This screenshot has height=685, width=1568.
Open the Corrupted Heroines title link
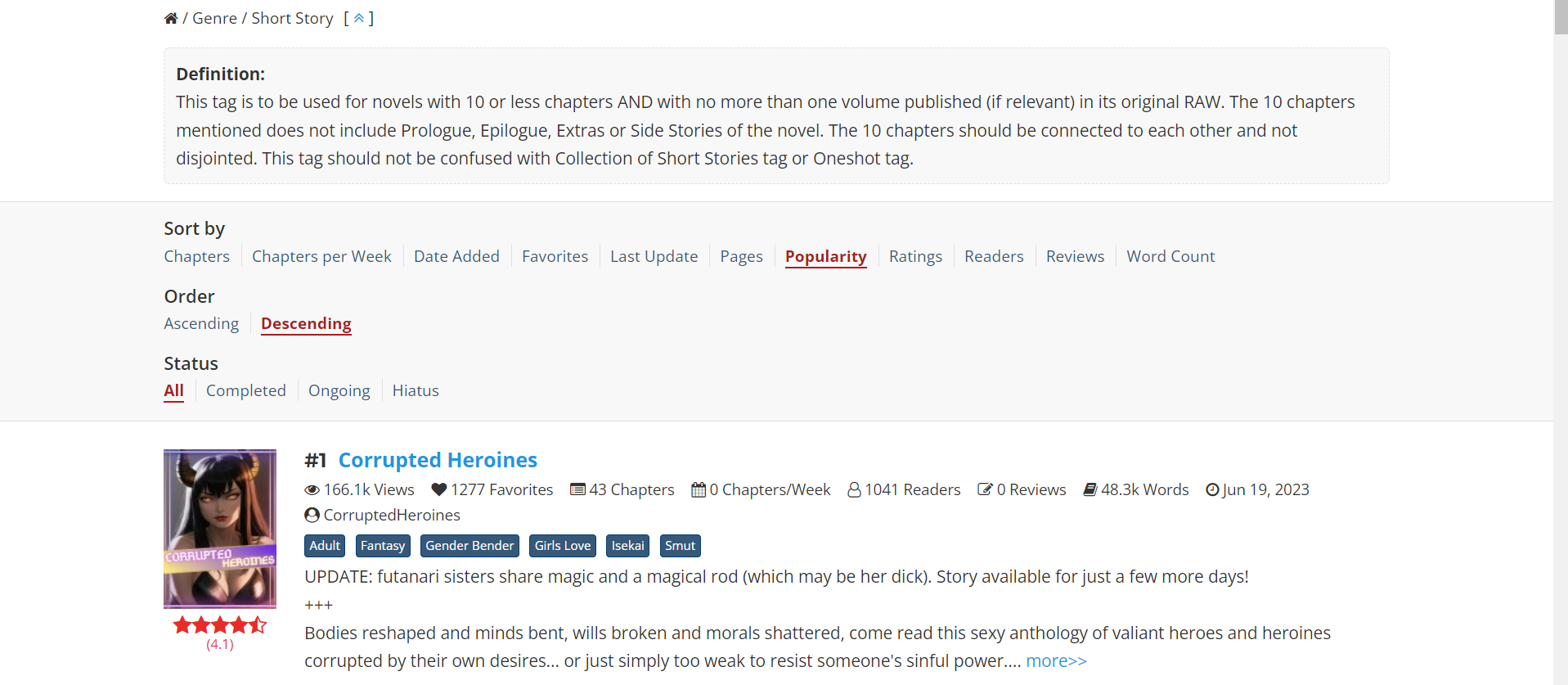[438, 460]
